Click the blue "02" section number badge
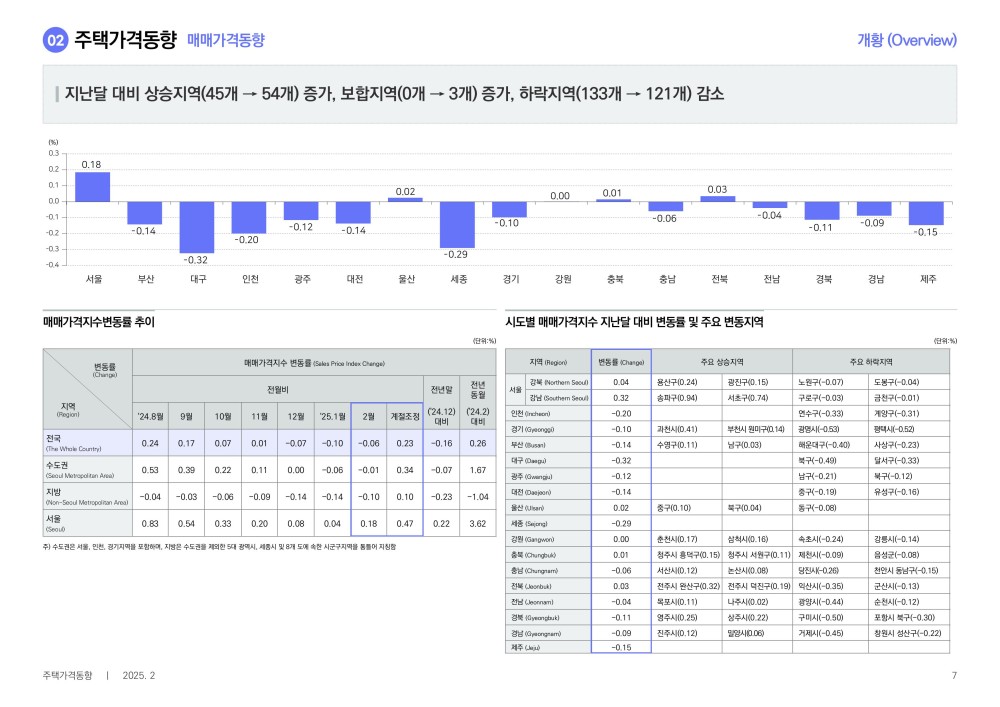Viewport: 1000px width, 707px height. (x=55, y=40)
